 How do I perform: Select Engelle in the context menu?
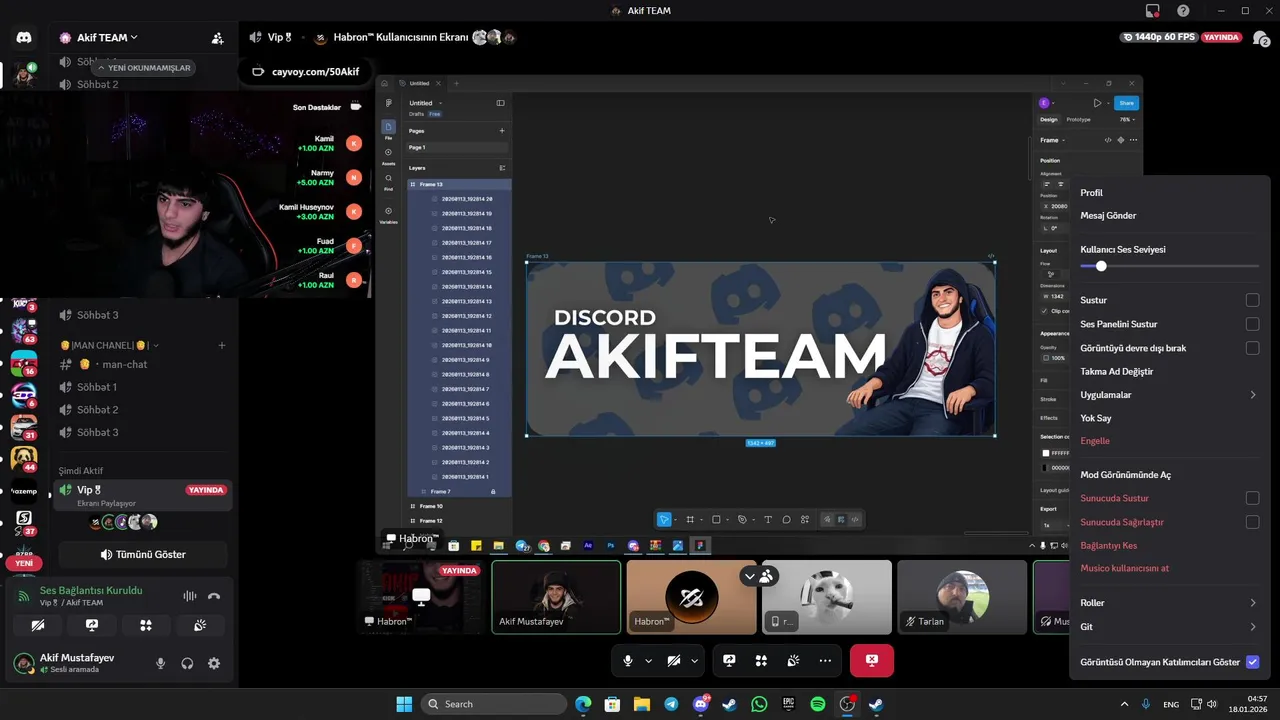click(1169, 441)
